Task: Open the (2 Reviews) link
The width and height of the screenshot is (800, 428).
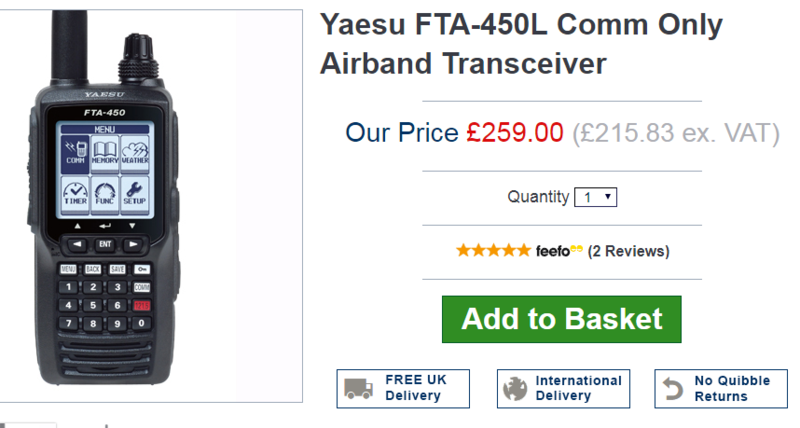Action: pyautogui.click(x=629, y=251)
